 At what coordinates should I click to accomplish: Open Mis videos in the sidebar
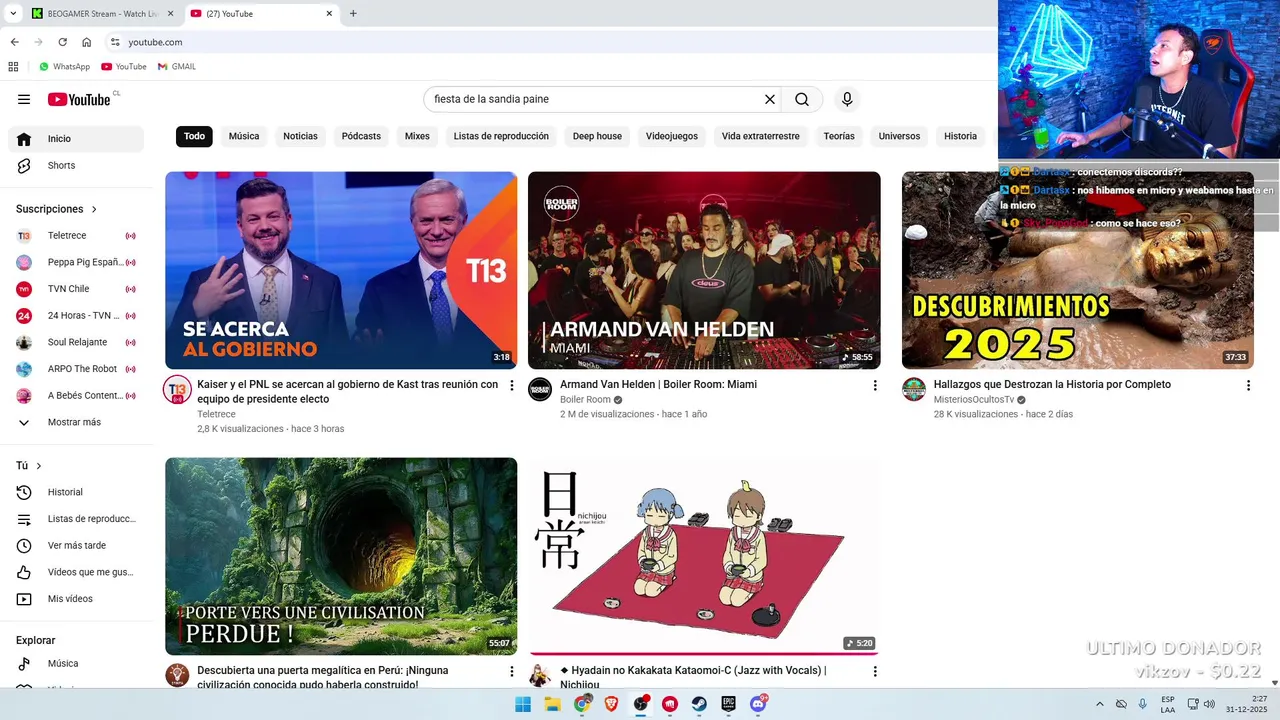pos(76,599)
